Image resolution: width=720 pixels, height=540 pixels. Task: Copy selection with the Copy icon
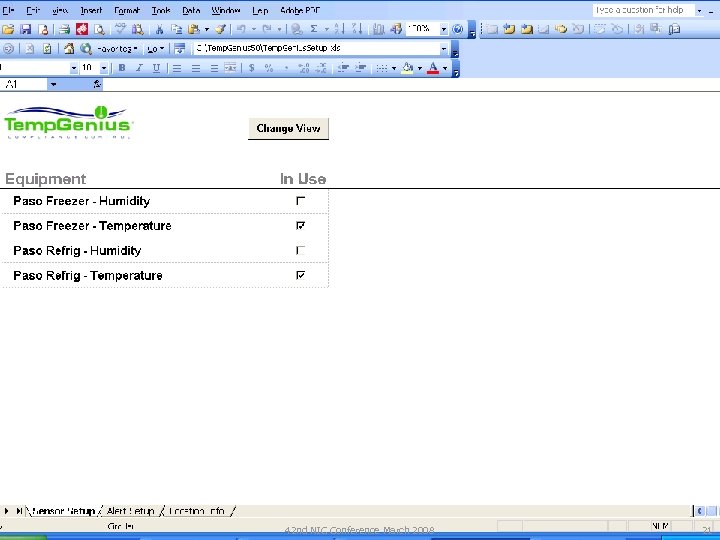pyautogui.click(x=176, y=29)
